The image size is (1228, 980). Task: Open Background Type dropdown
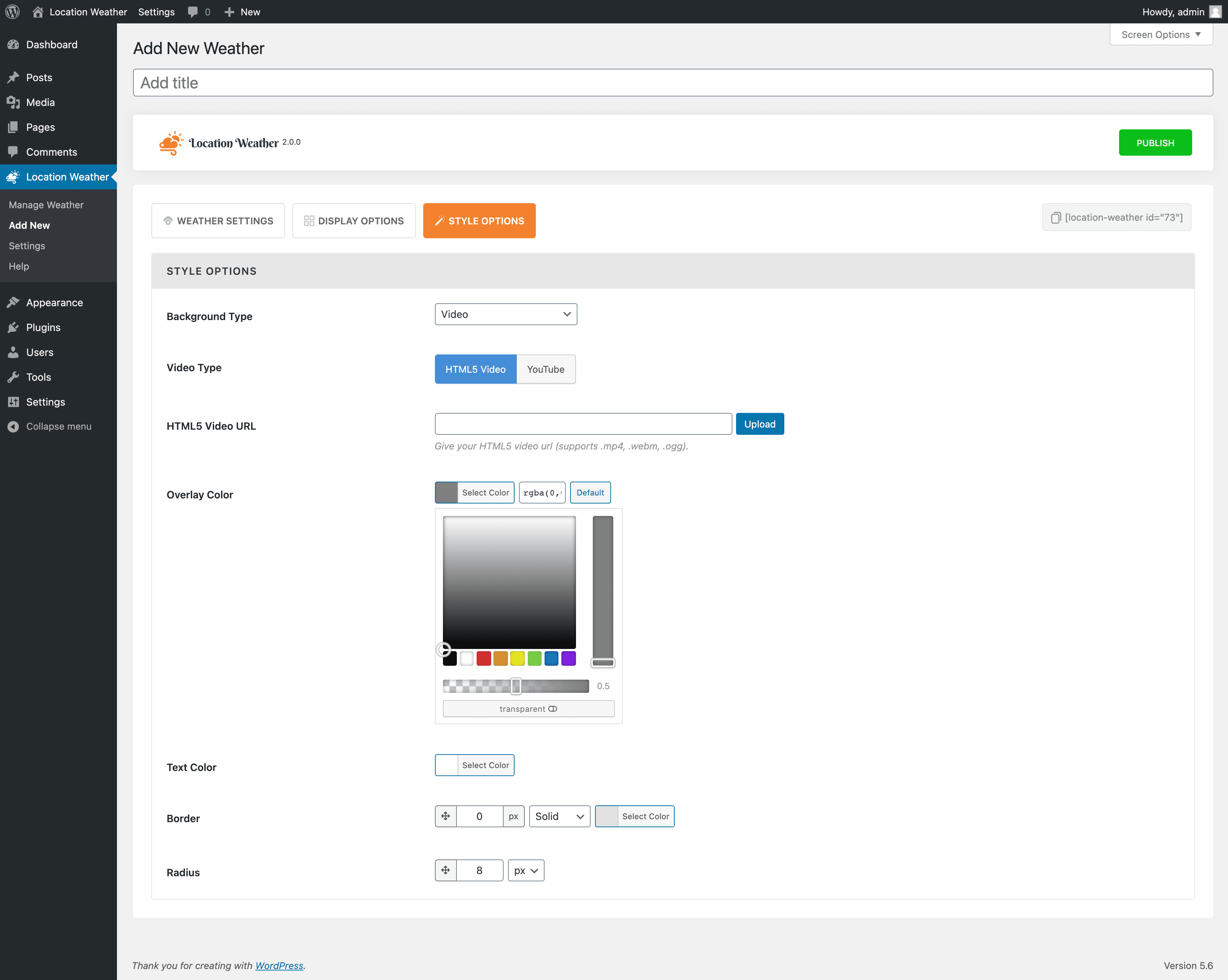coord(506,314)
